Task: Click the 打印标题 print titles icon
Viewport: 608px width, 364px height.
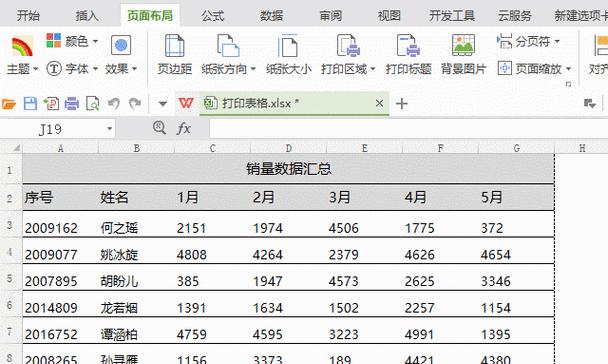Action: 408,46
